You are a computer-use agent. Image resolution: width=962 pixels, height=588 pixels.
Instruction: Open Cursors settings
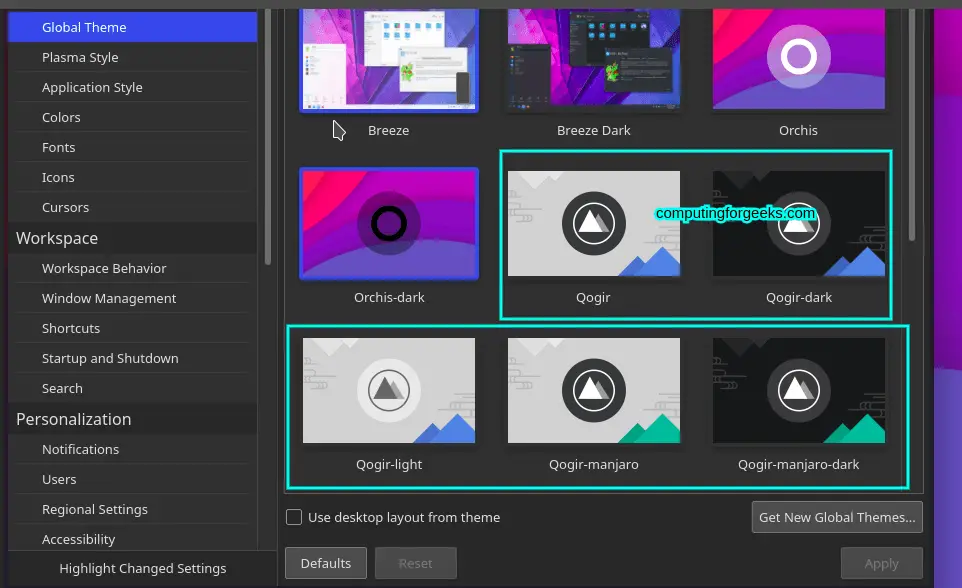point(133,207)
